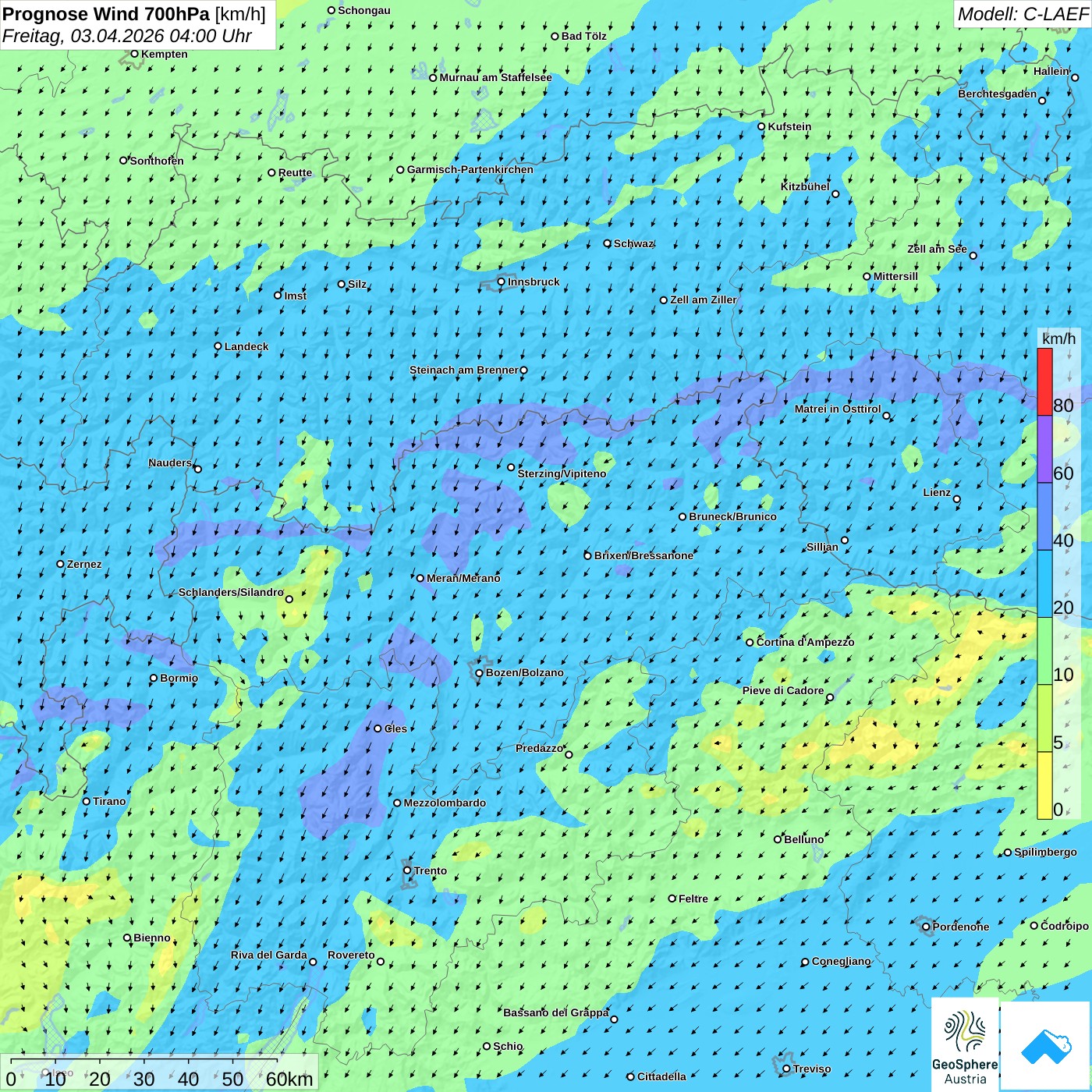Image resolution: width=1092 pixels, height=1092 pixels.
Task: Click the 'Spilimbergo' label
Action: tap(1045, 852)
